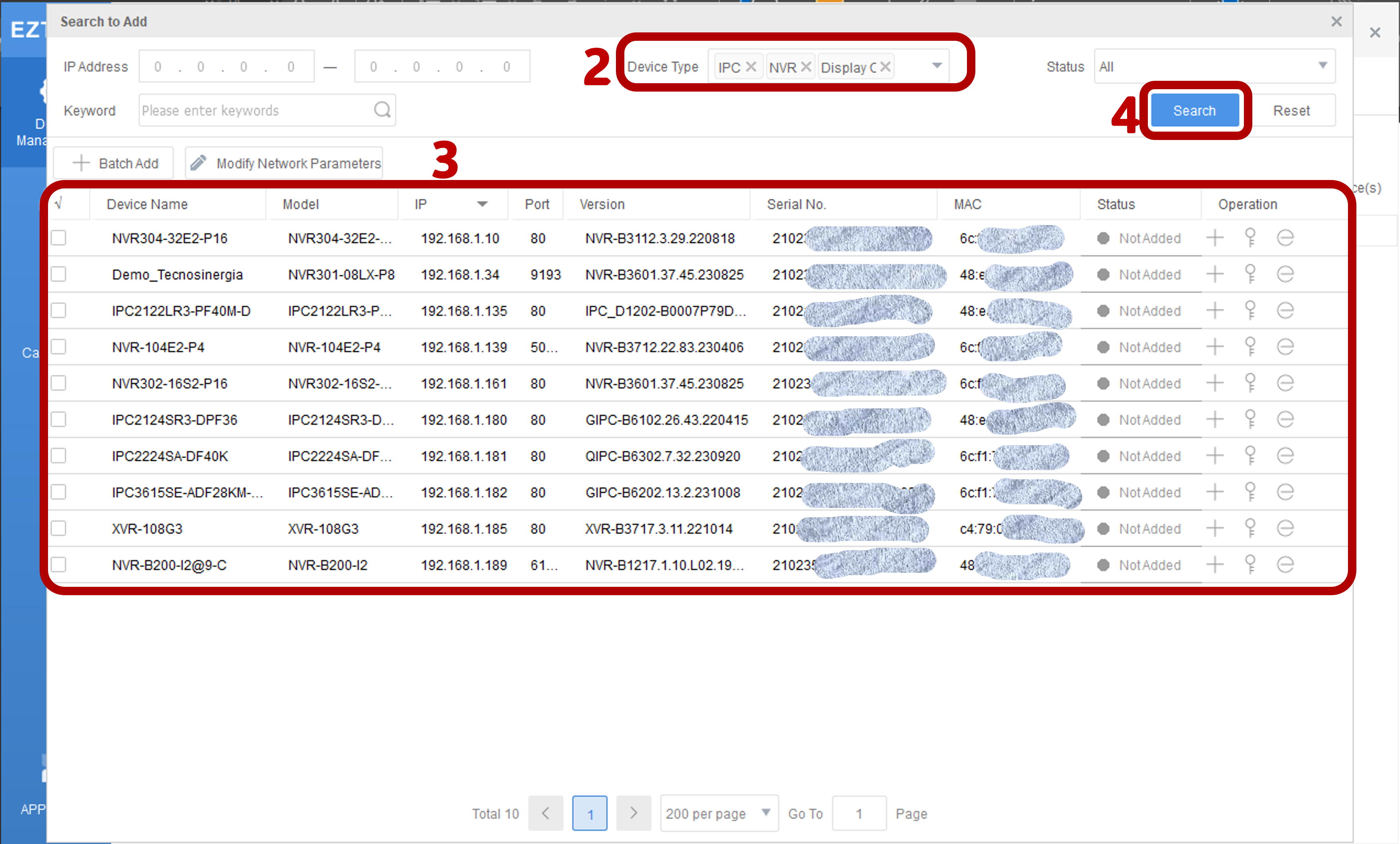
Task: Click the previous page arrow in pagination
Action: tap(546, 813)
